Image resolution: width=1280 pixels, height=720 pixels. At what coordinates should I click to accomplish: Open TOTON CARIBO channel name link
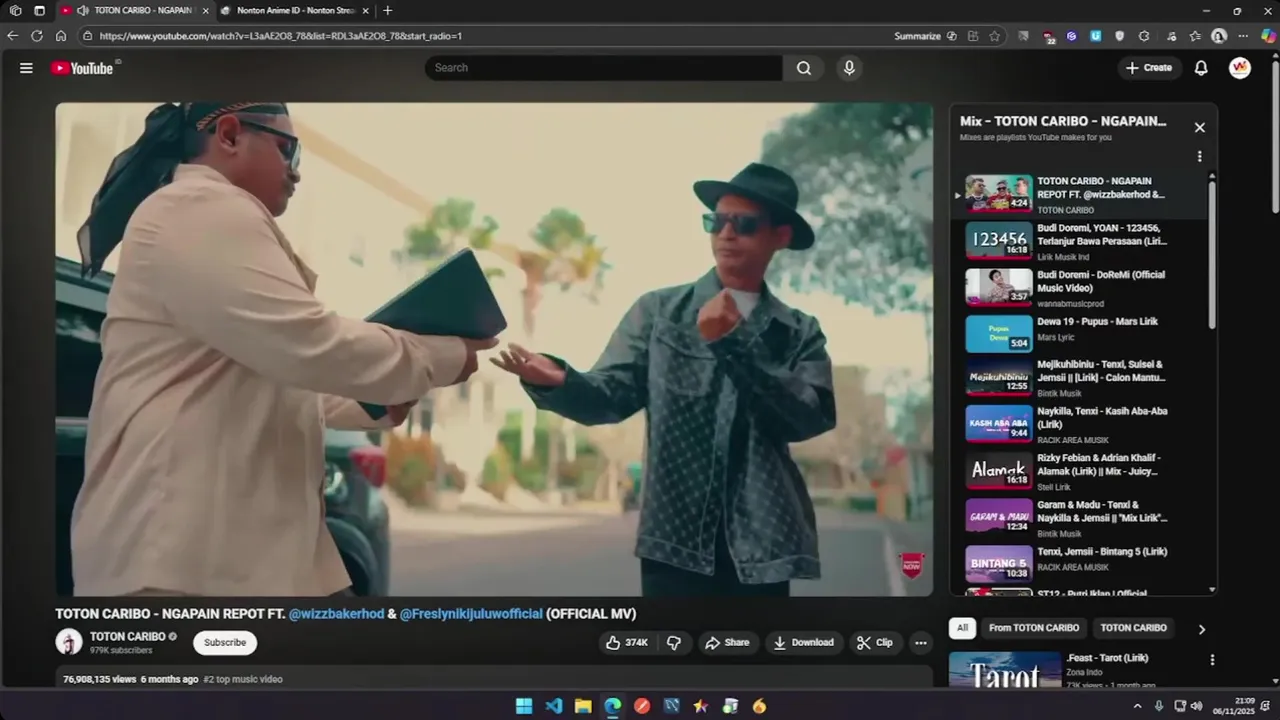127,637
